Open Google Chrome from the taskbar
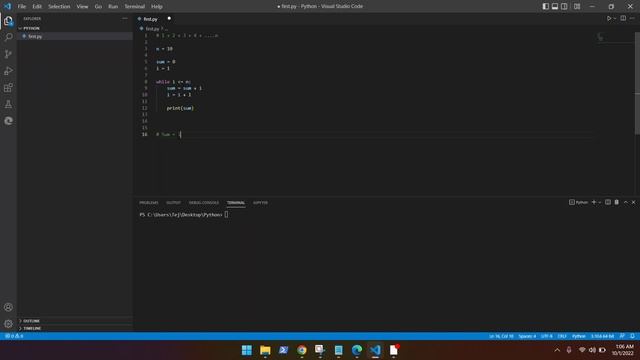The image size is (640, 360). (x=302, y=350)
